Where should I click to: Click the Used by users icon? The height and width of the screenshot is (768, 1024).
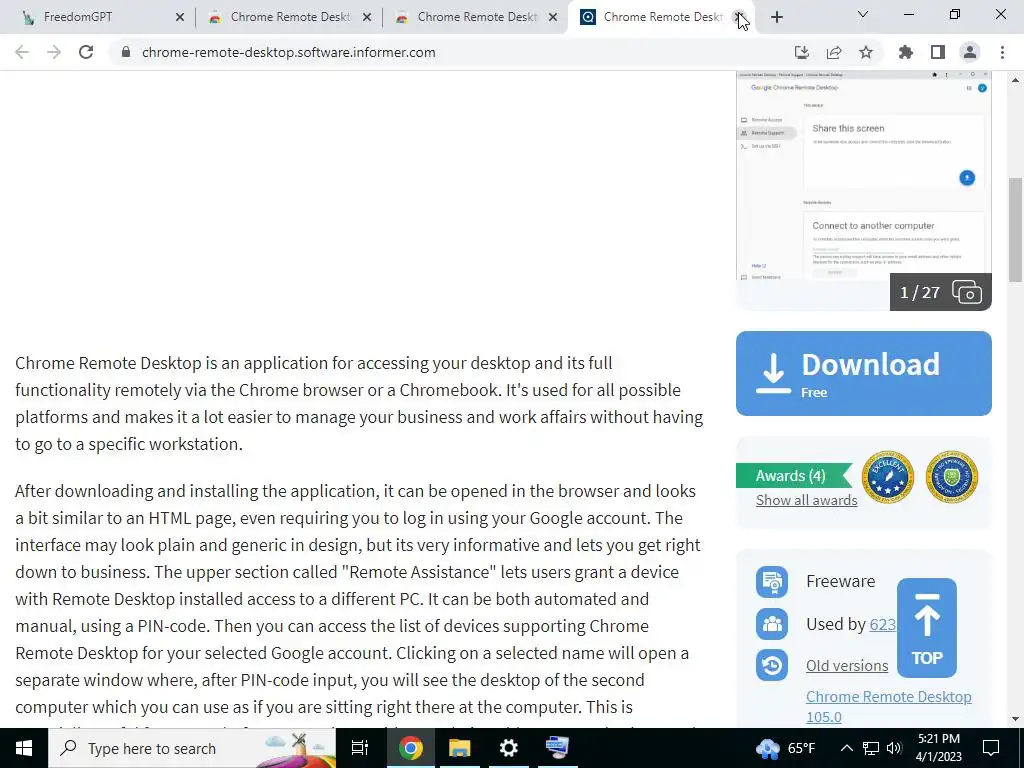pos(772,624)
